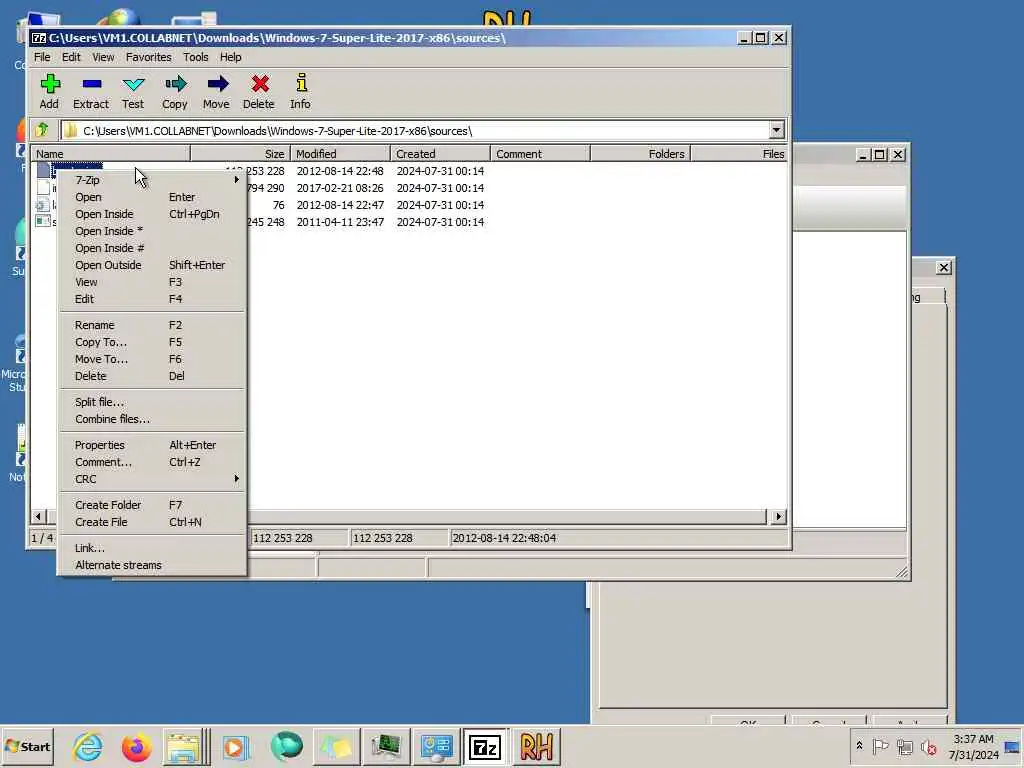The height and width of the screenshot is (768, 1024).
Task: Choose Open in the context menu
Action: (153, 197)
